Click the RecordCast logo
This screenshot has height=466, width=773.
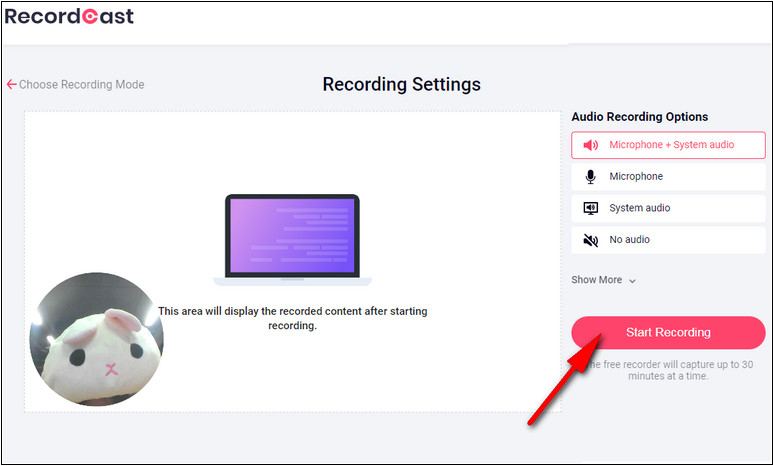[69, 17]
